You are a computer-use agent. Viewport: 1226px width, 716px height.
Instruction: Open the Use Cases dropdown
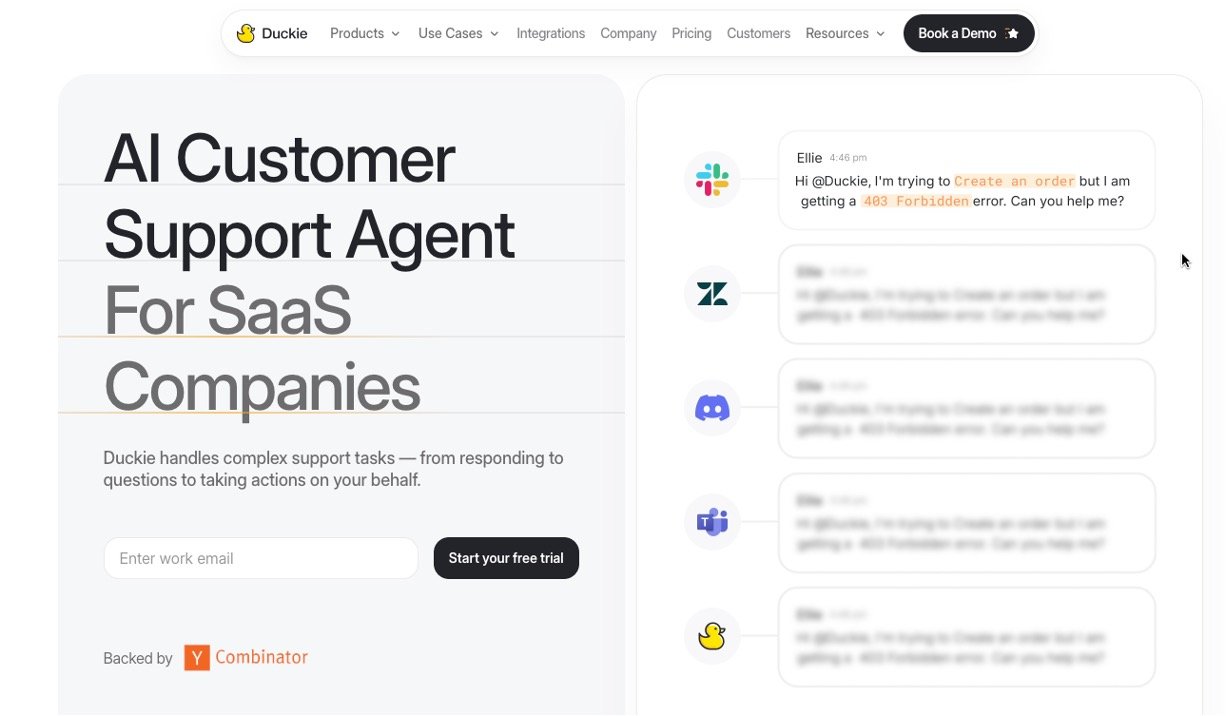pos(458,33)
